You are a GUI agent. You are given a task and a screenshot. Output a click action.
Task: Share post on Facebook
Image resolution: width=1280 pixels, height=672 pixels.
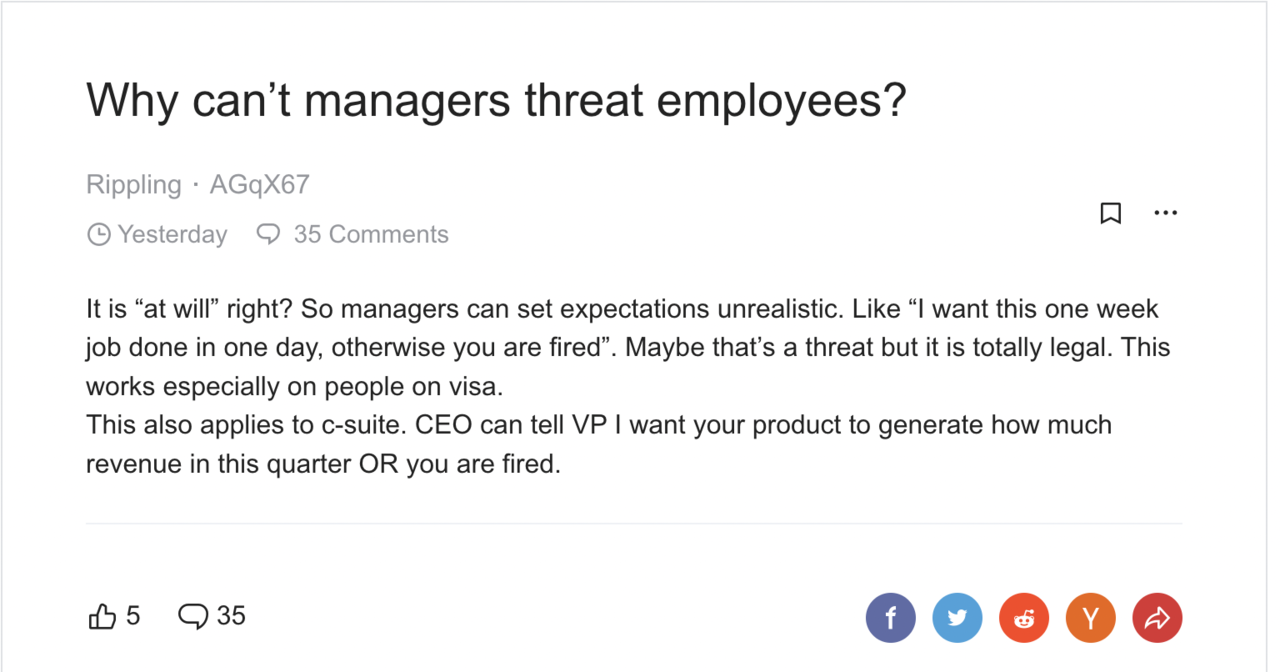click(891, 618)
